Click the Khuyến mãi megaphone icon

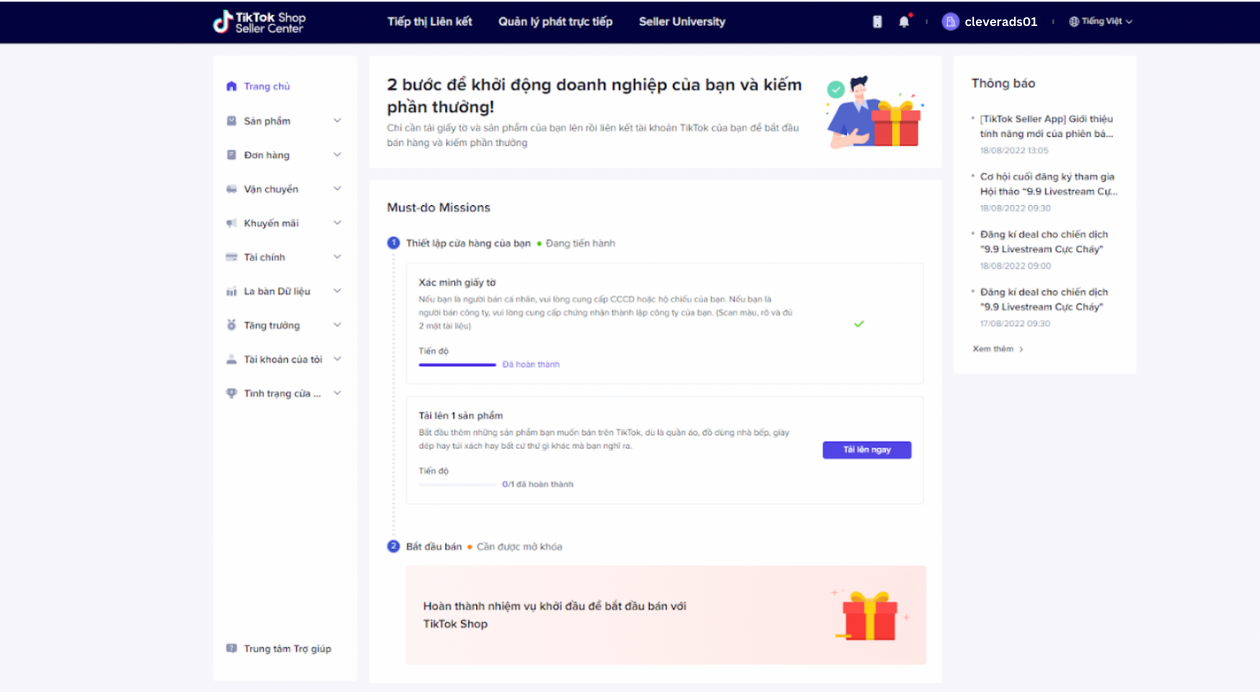[x=232, y=223]
